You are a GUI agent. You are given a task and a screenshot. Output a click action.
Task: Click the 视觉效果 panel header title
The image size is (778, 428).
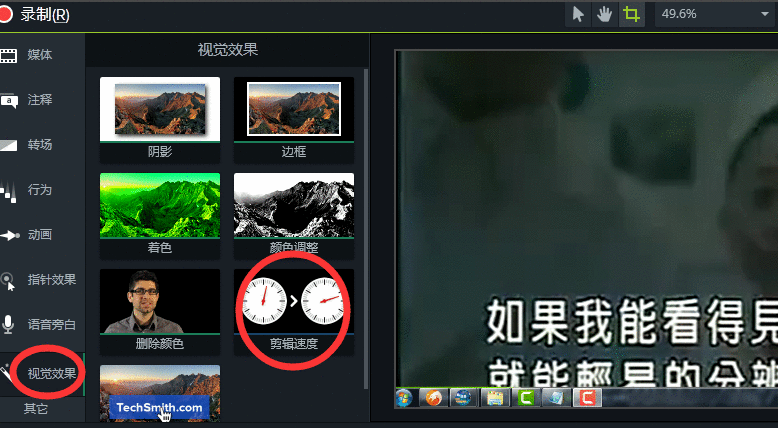(228, 50)
